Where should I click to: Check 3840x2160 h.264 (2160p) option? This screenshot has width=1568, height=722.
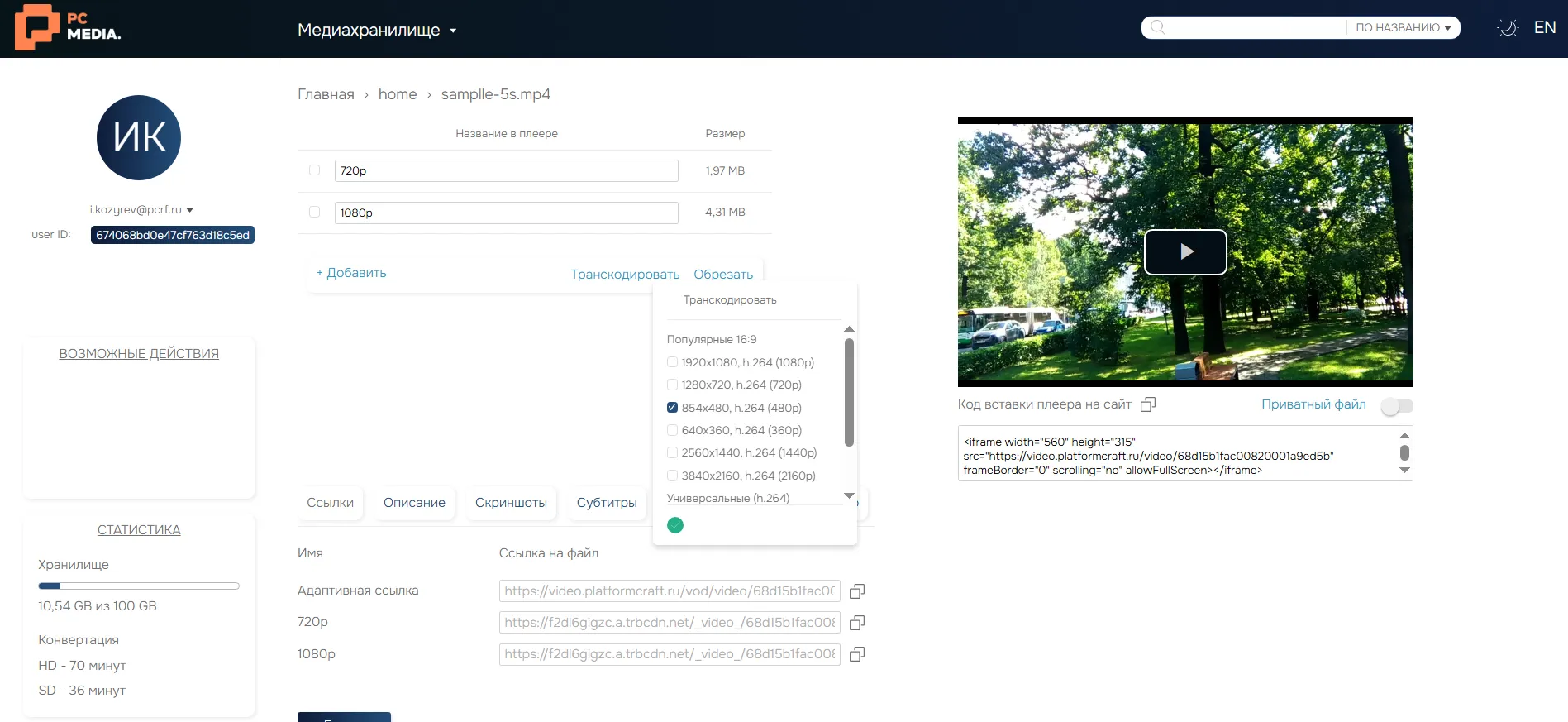point(672,476)
